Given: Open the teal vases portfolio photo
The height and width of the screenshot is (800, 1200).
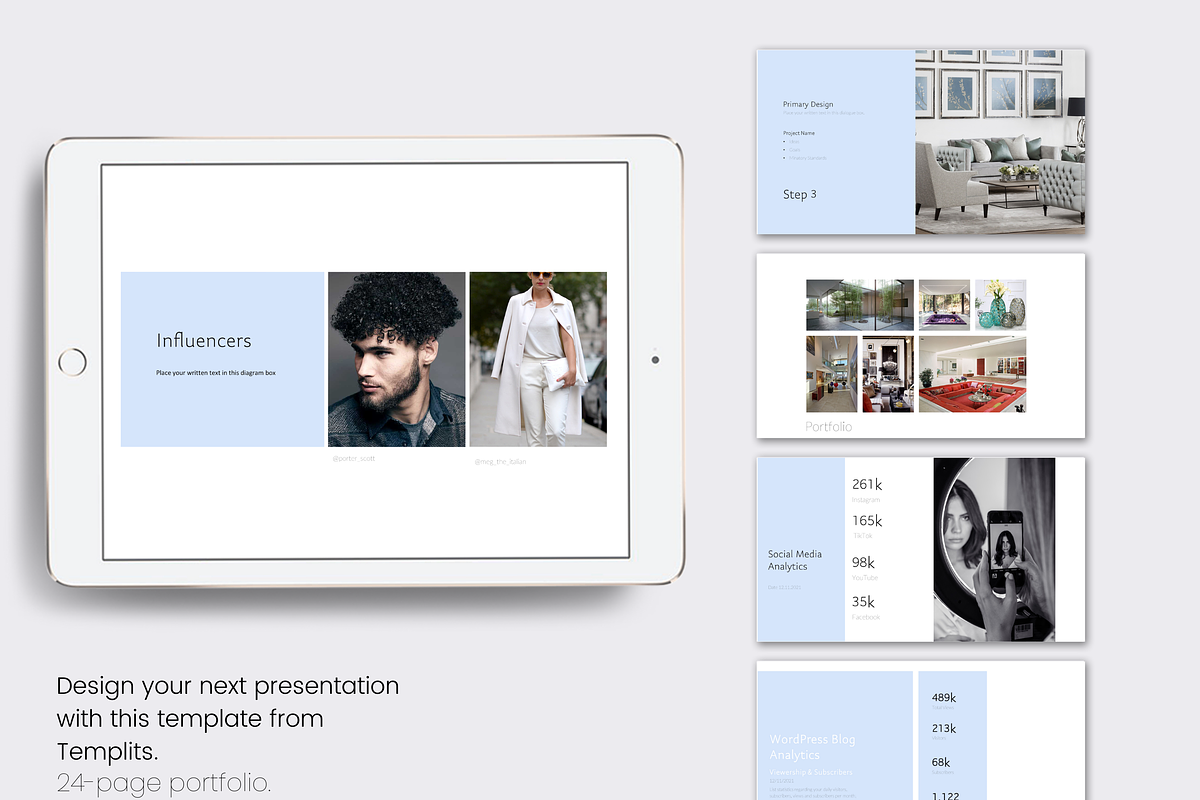Looking at the screenshot, I should tap(1000, 305).
